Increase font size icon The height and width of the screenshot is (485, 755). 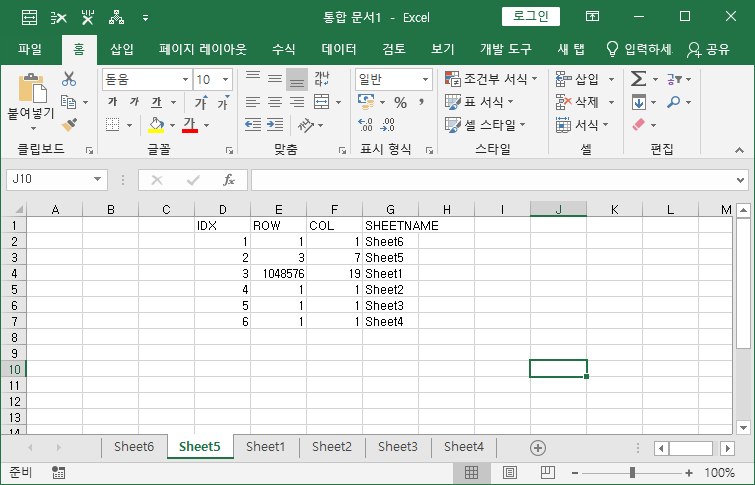click(201, 102)
